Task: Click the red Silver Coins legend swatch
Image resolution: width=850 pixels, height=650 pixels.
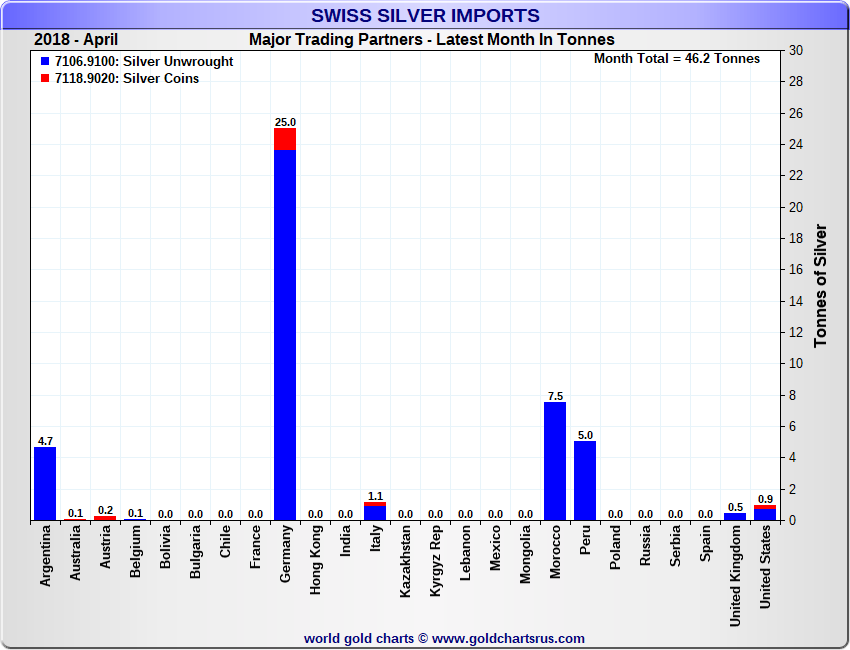Action: [x=46, y=79]
